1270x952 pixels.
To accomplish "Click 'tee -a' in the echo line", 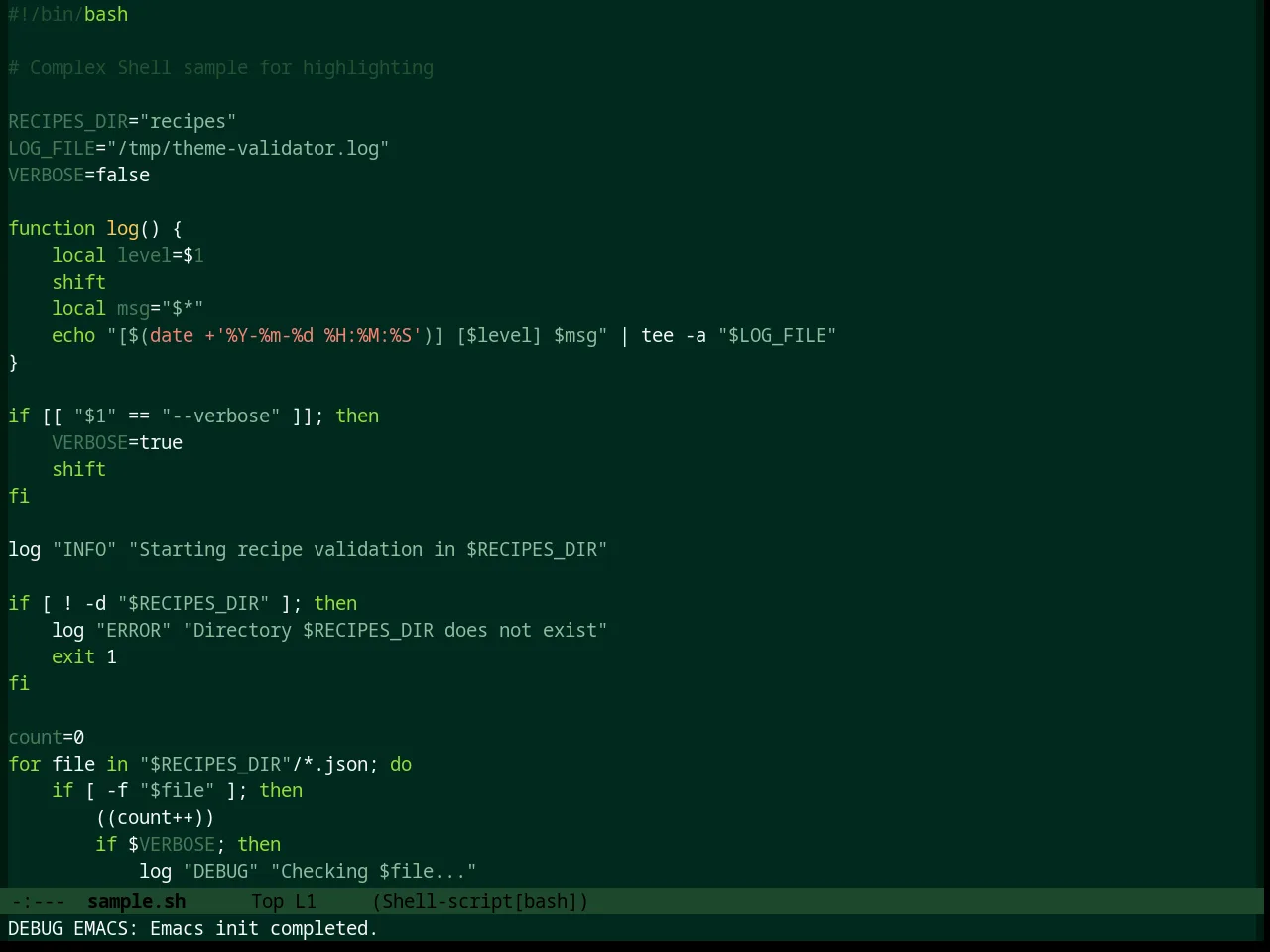I will pos(674,335).
